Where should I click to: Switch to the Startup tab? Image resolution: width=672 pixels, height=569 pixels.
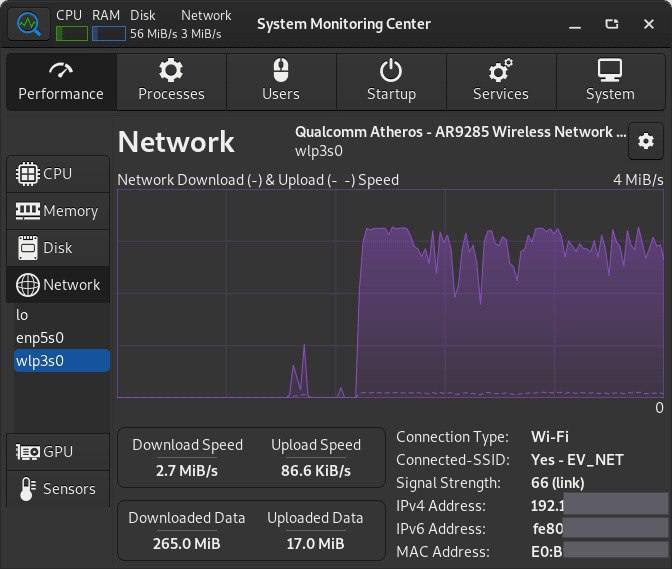point(391,82)
